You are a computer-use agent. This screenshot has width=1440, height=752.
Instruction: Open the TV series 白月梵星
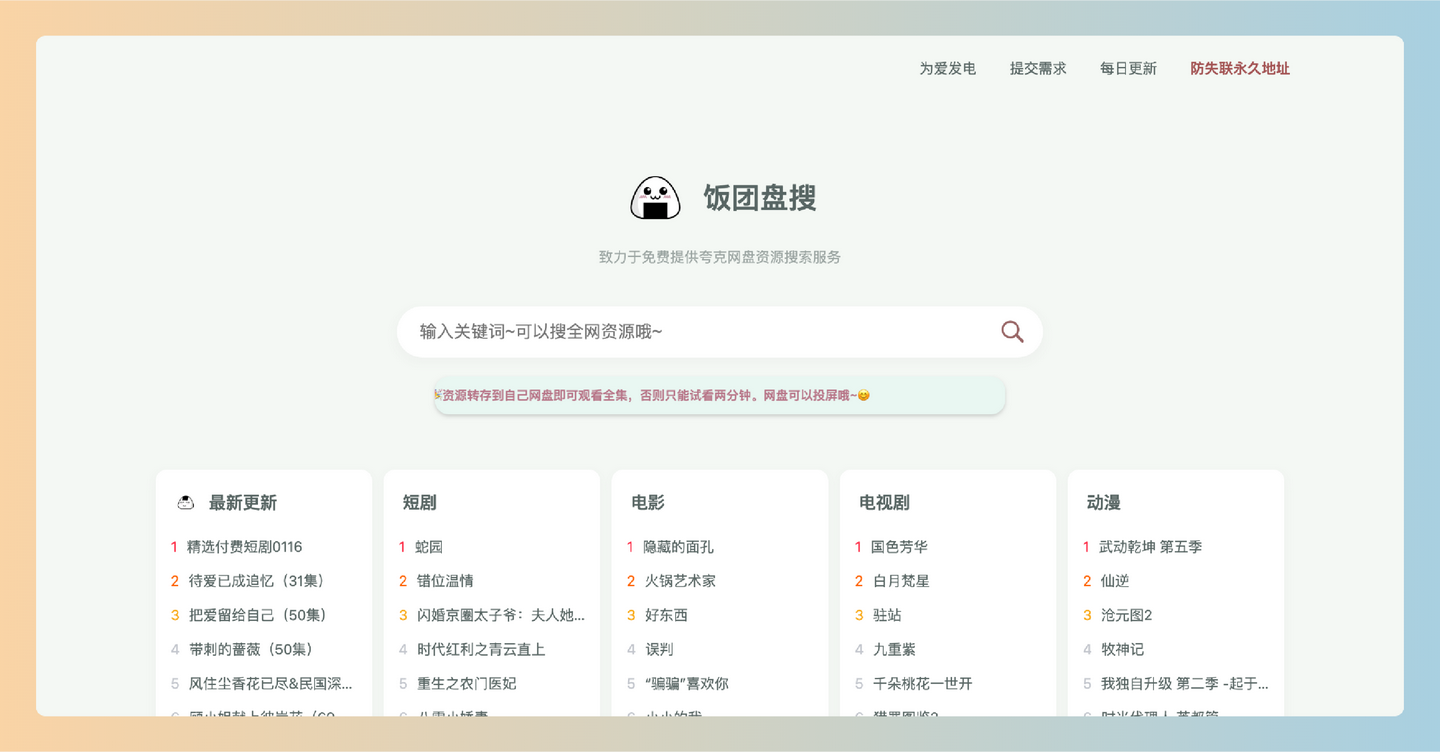(901, 581)
